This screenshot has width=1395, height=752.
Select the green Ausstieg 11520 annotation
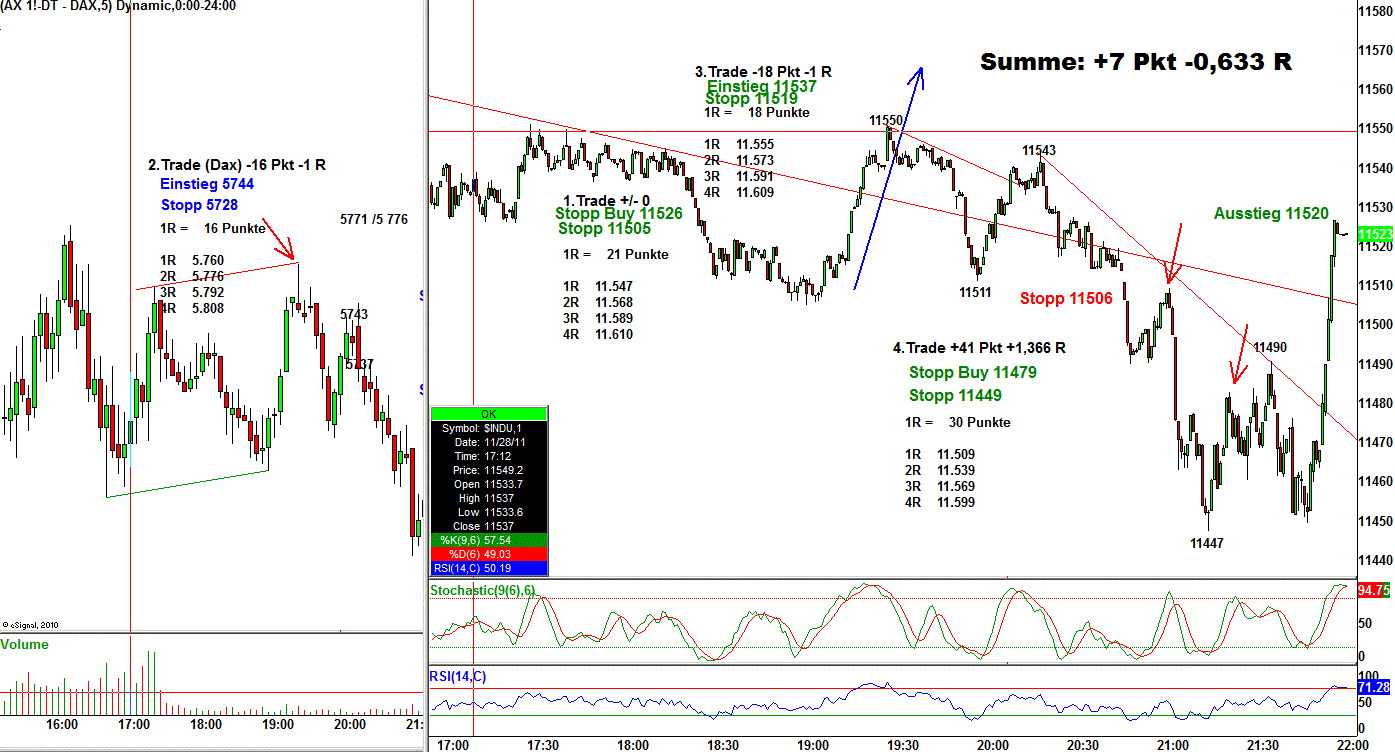pyautogui.click(x=1271, y=213)
